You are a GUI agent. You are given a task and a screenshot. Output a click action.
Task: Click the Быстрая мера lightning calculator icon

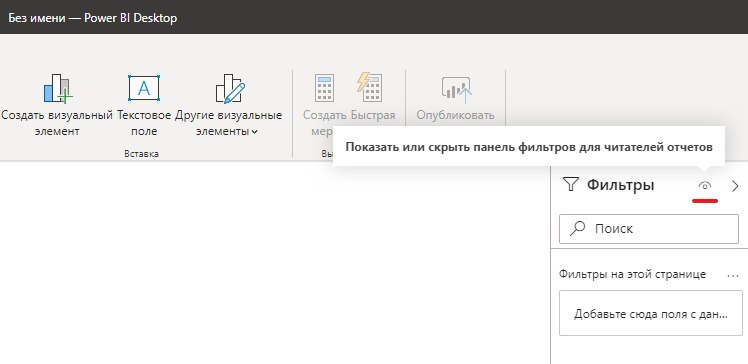click(x=369, y=86)
